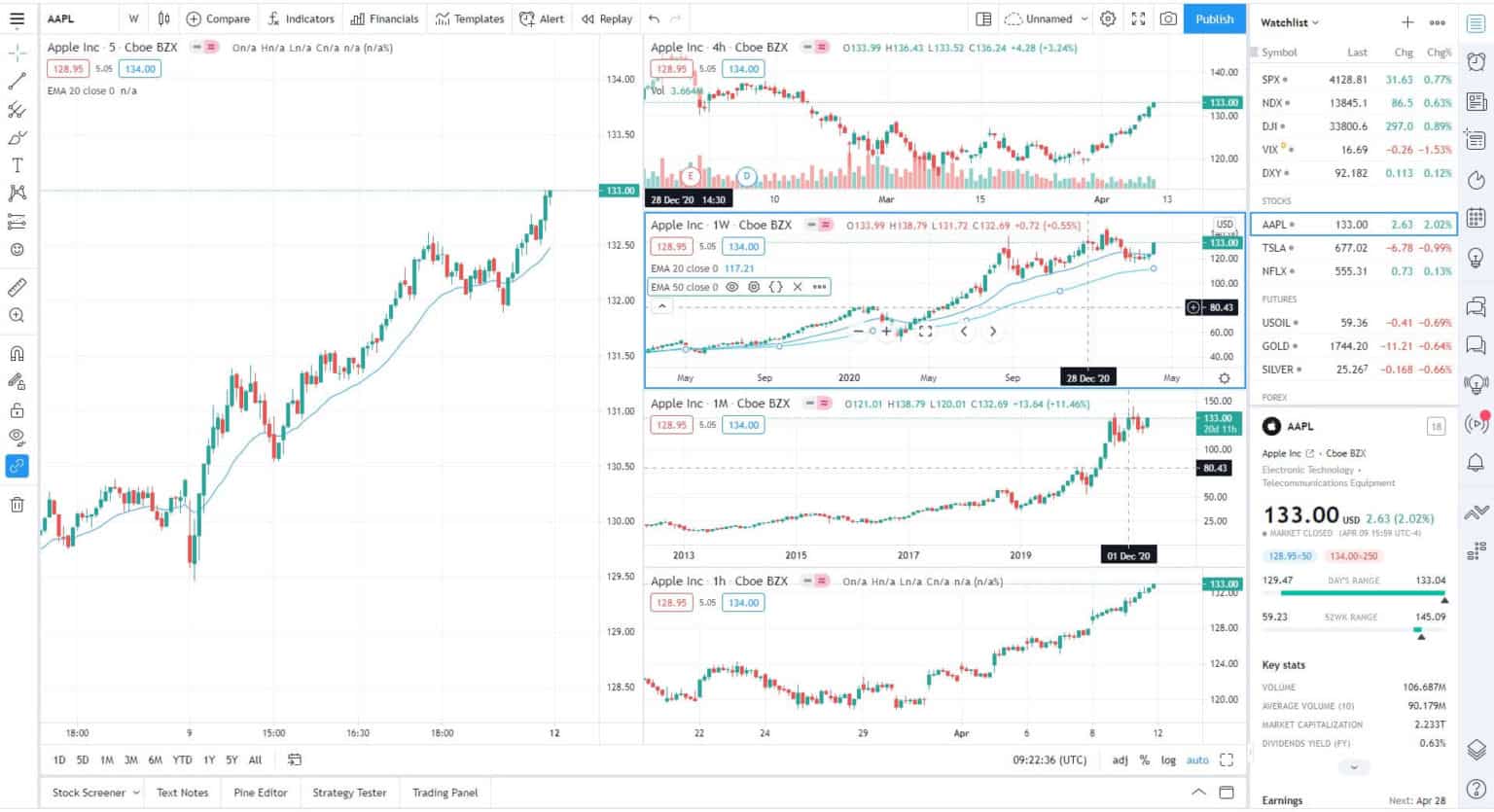Open the Strategy Tester tab
This screenshot has width=1494, height=812.
point(349,793)
